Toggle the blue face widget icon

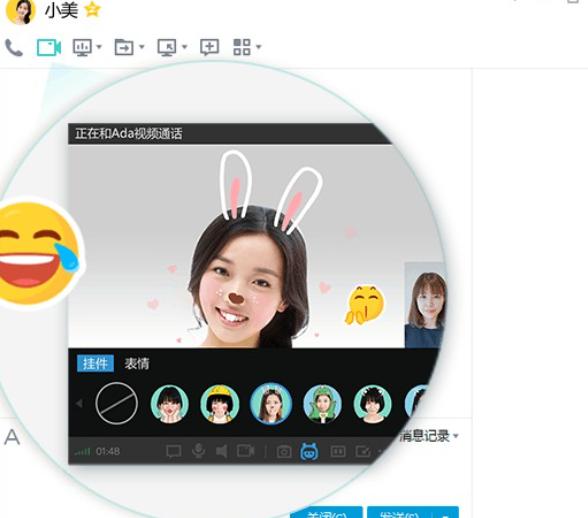(309, 451)
